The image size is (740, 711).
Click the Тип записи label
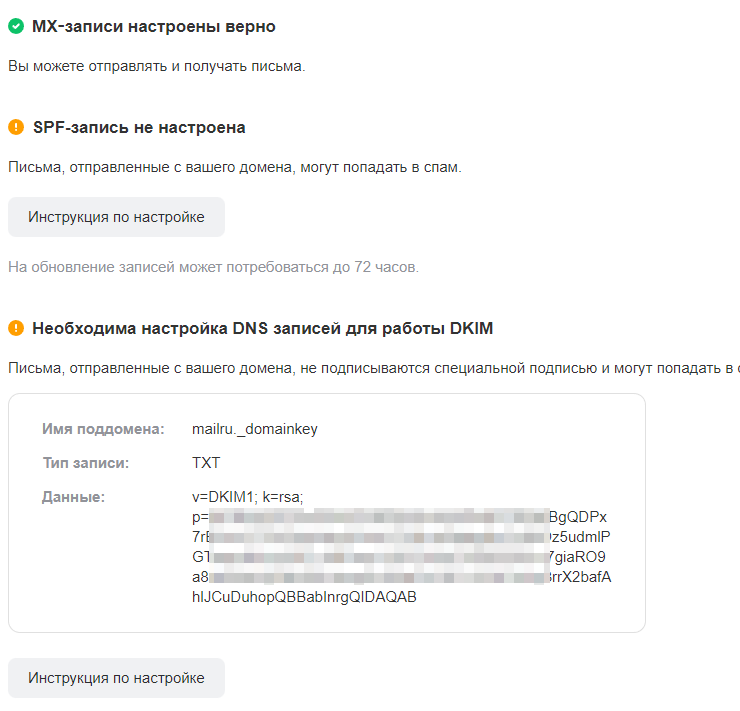tap(86, 463)
